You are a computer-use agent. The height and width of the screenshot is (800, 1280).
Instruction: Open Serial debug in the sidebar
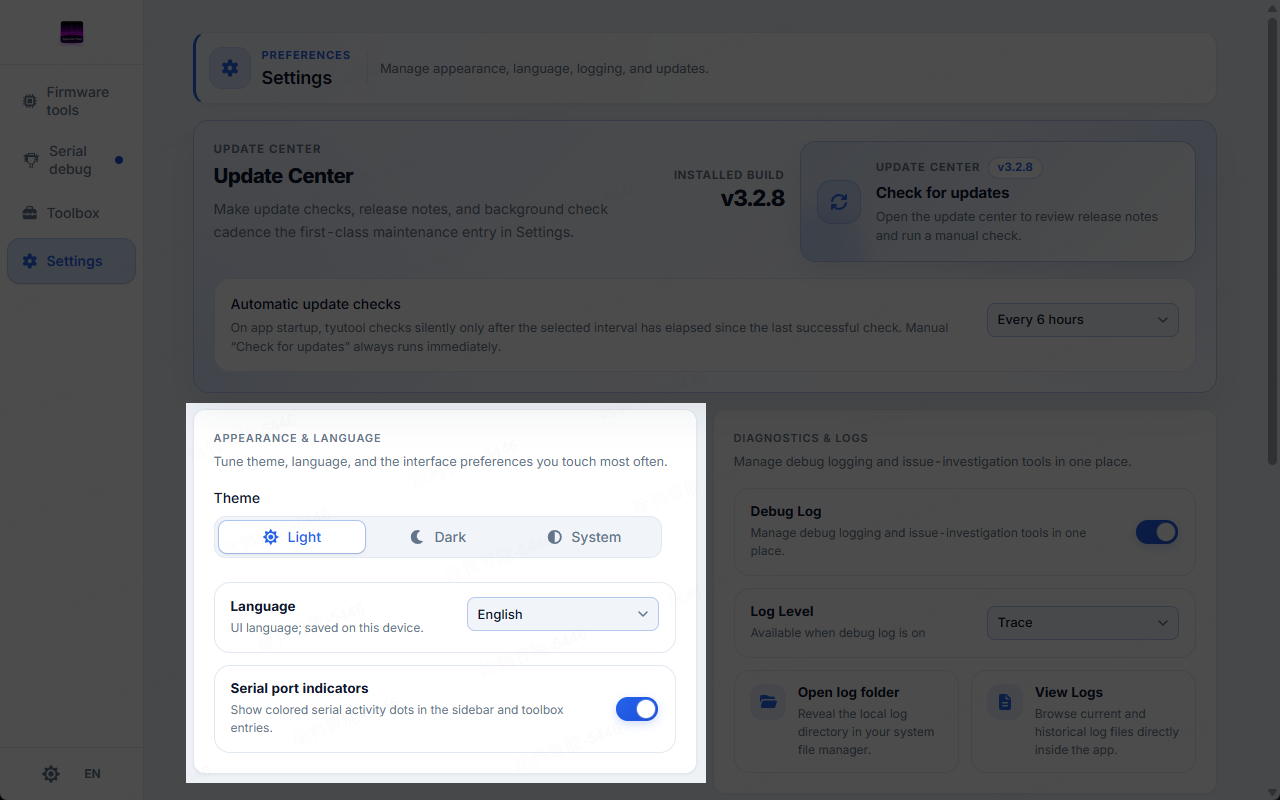pos(71,160)
